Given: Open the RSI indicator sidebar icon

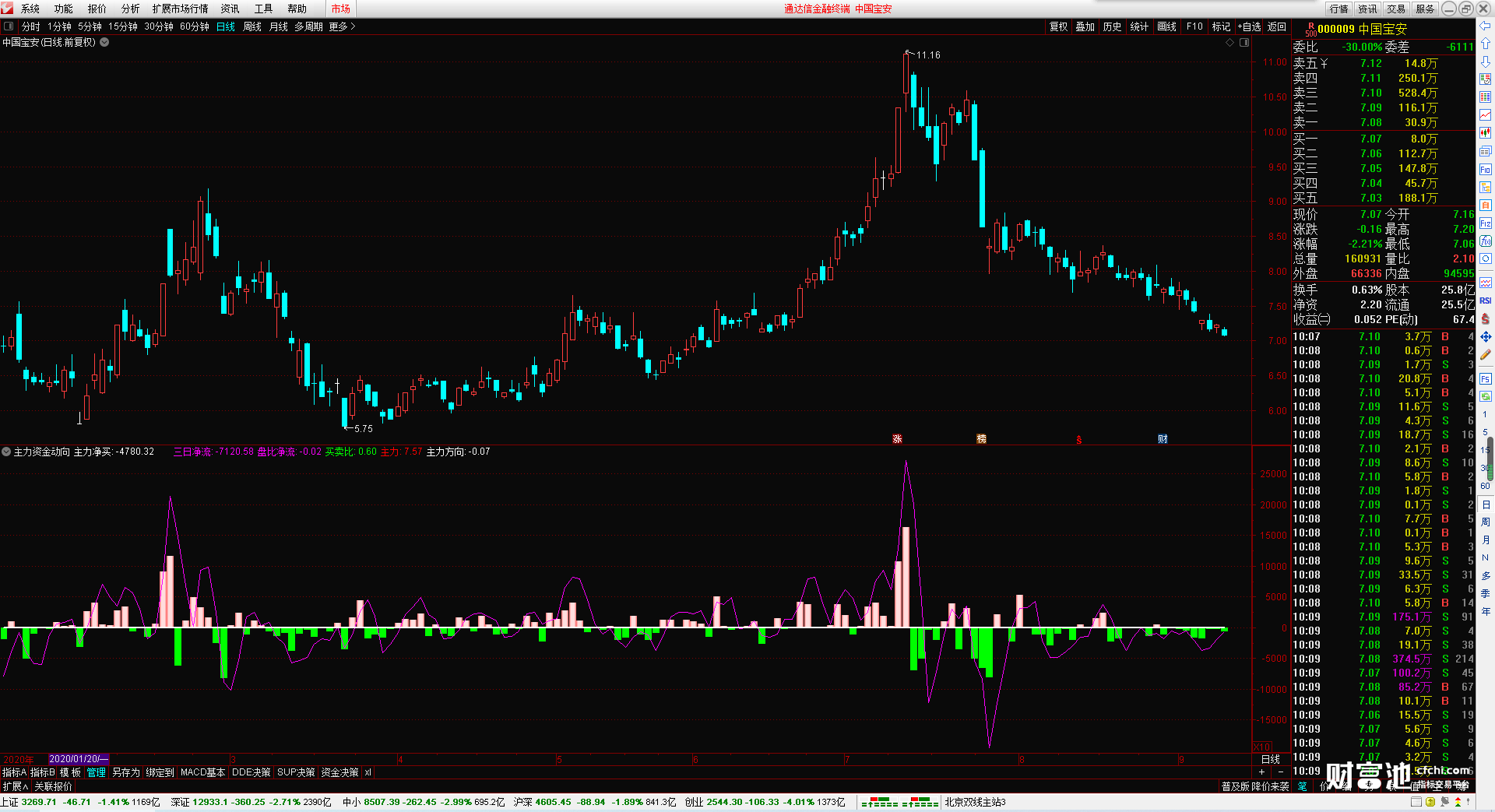Looking at the screenshot, I should [x=1485, y=301].
